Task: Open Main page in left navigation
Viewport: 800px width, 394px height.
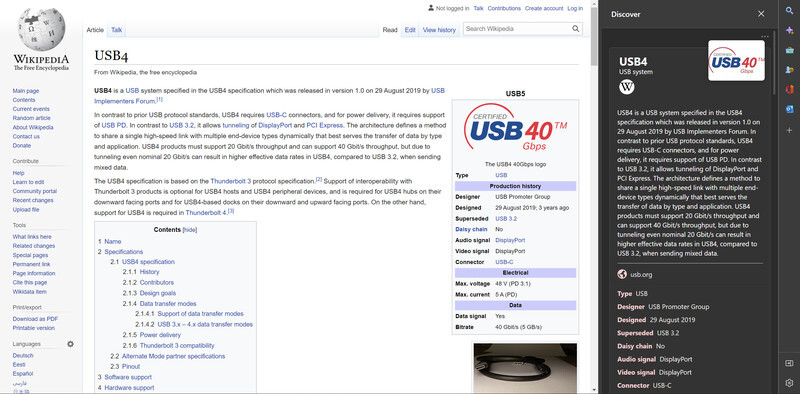Action: click(26, 91)
